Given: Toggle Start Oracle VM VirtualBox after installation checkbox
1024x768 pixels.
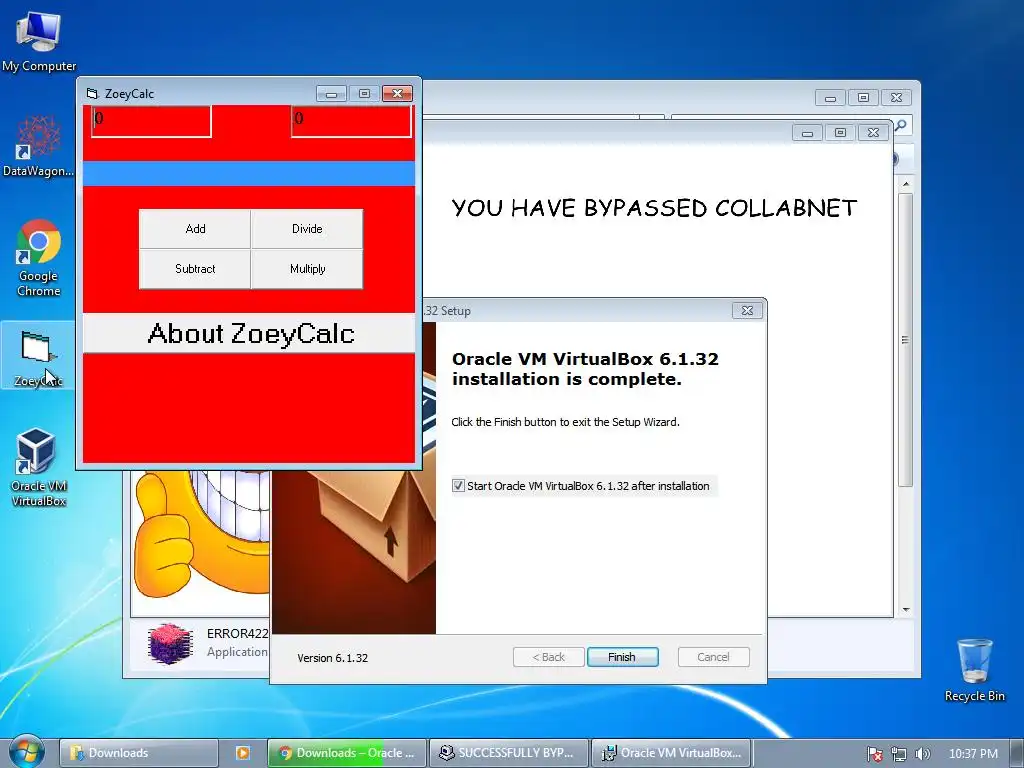Looking at the screenshot, I should 458,486.
